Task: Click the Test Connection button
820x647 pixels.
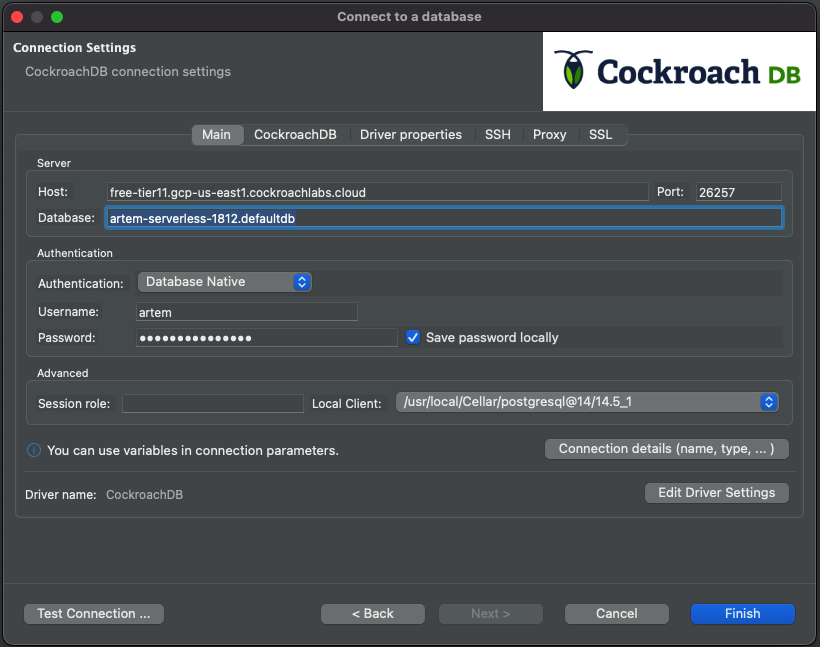Action: (94, 614)
